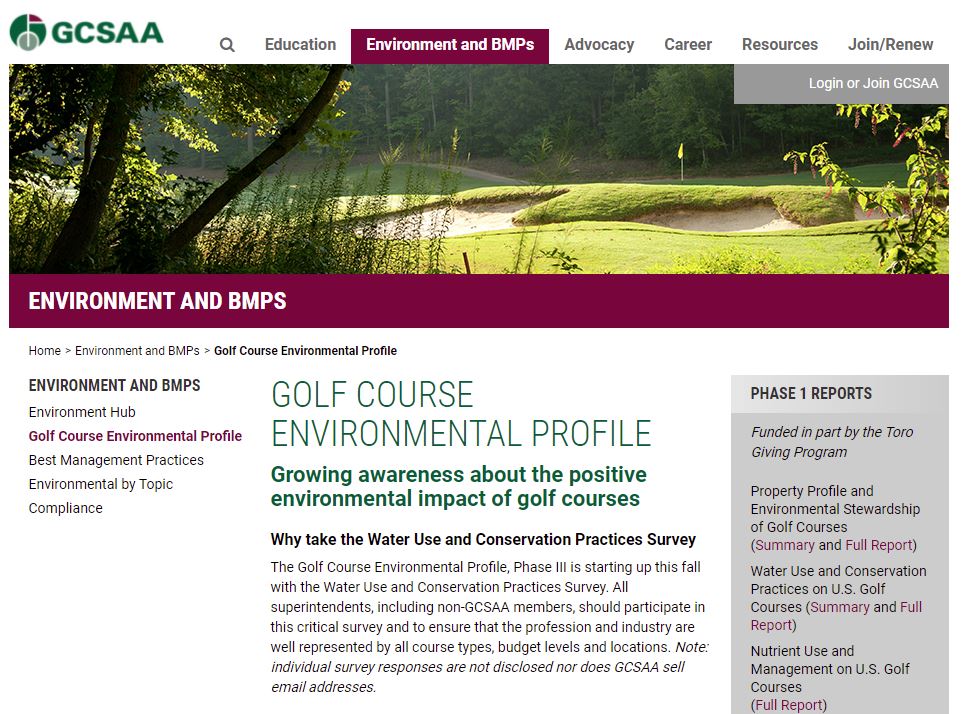Viewport: 962px width, 714px height.
Task: Open the Career menu
Action: pos(688,45)
